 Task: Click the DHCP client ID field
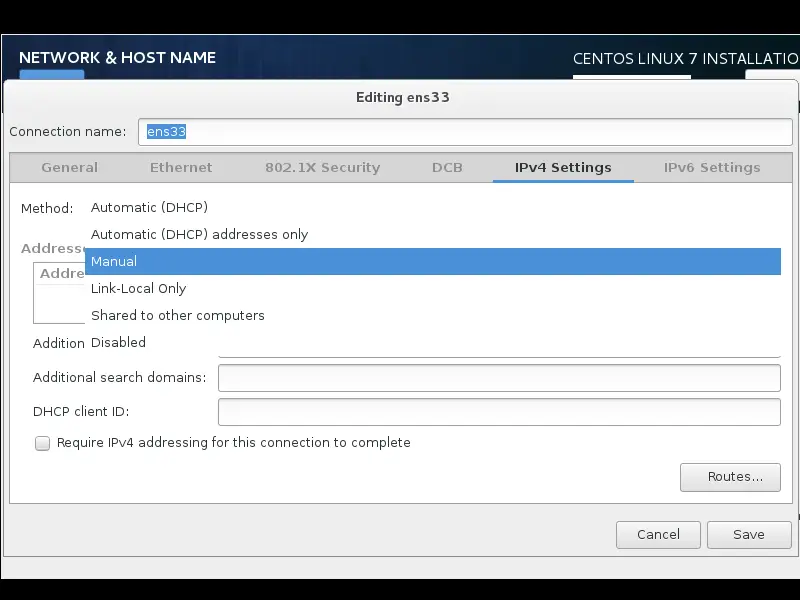pyautogui.click(x=499, y=412)
